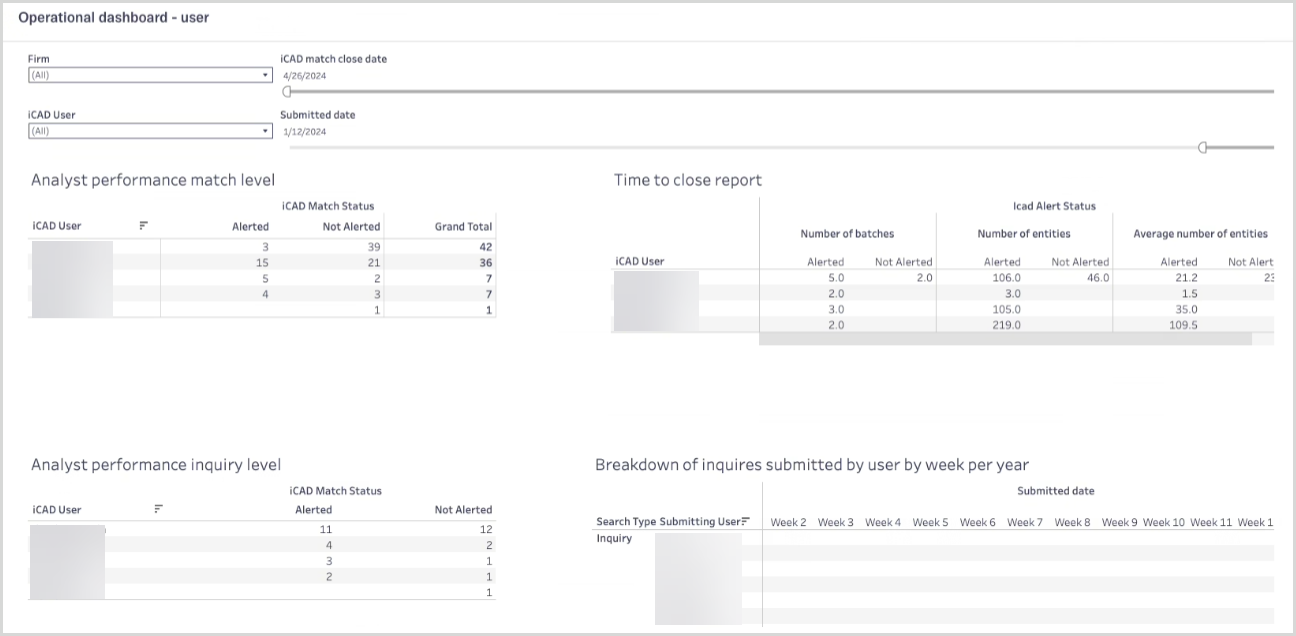Click the Number of batches column header
This screenshot has height=636, width=1296.
pos(847,234)
